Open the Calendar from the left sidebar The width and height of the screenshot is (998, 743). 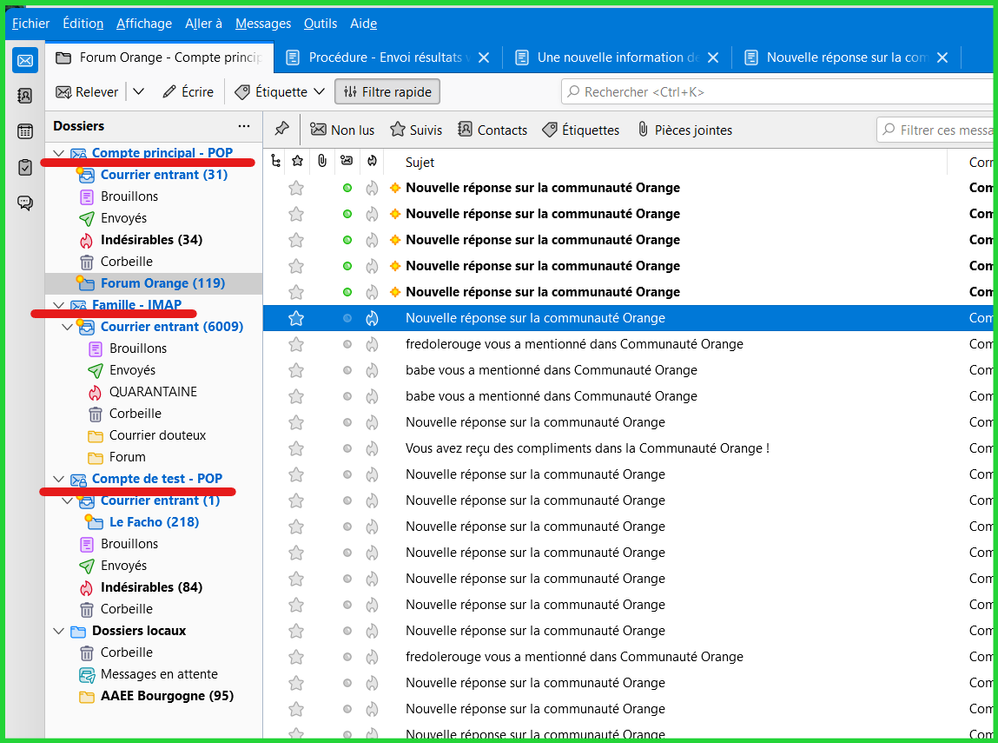tap(25, 131)
